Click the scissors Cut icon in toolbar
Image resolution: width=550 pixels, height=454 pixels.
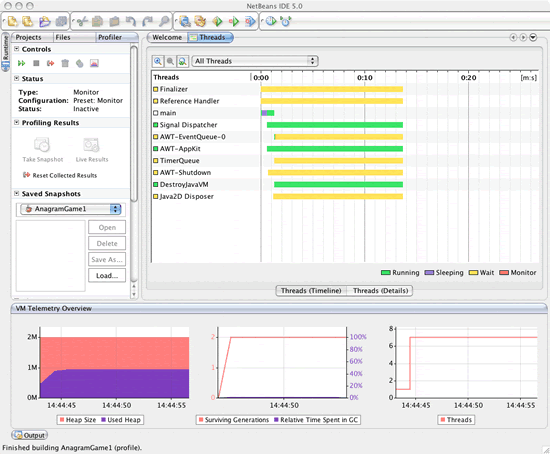click(82, 21)
